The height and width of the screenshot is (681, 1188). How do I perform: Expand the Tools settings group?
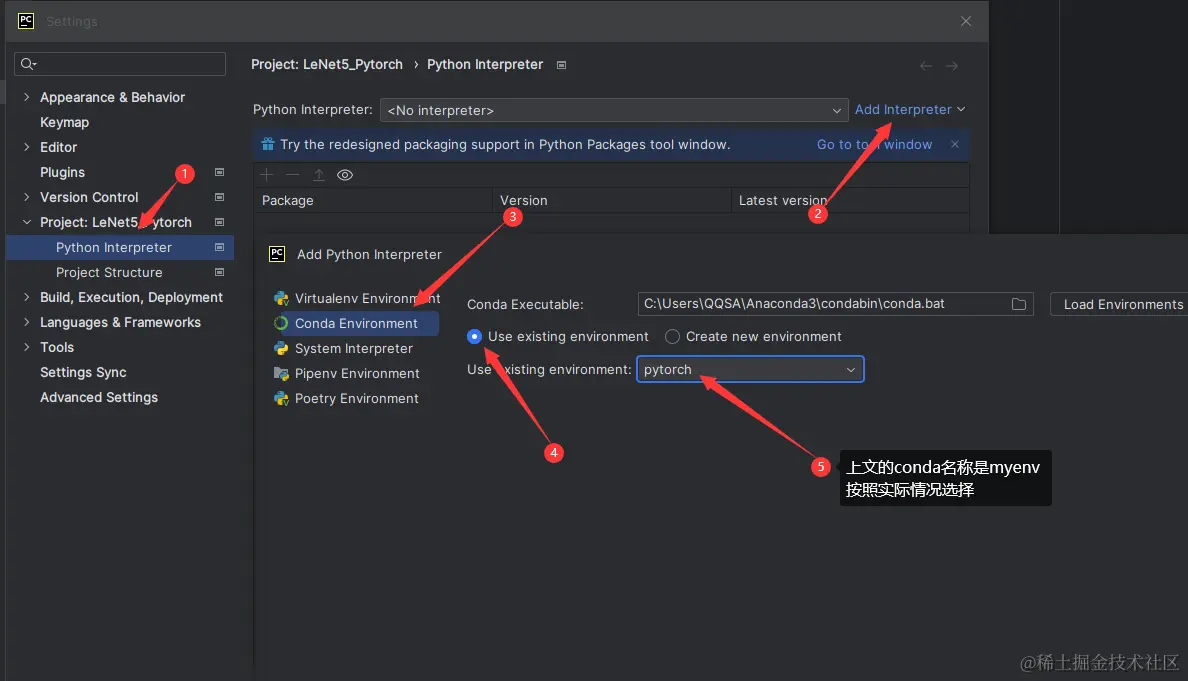(x=27, y=347)
